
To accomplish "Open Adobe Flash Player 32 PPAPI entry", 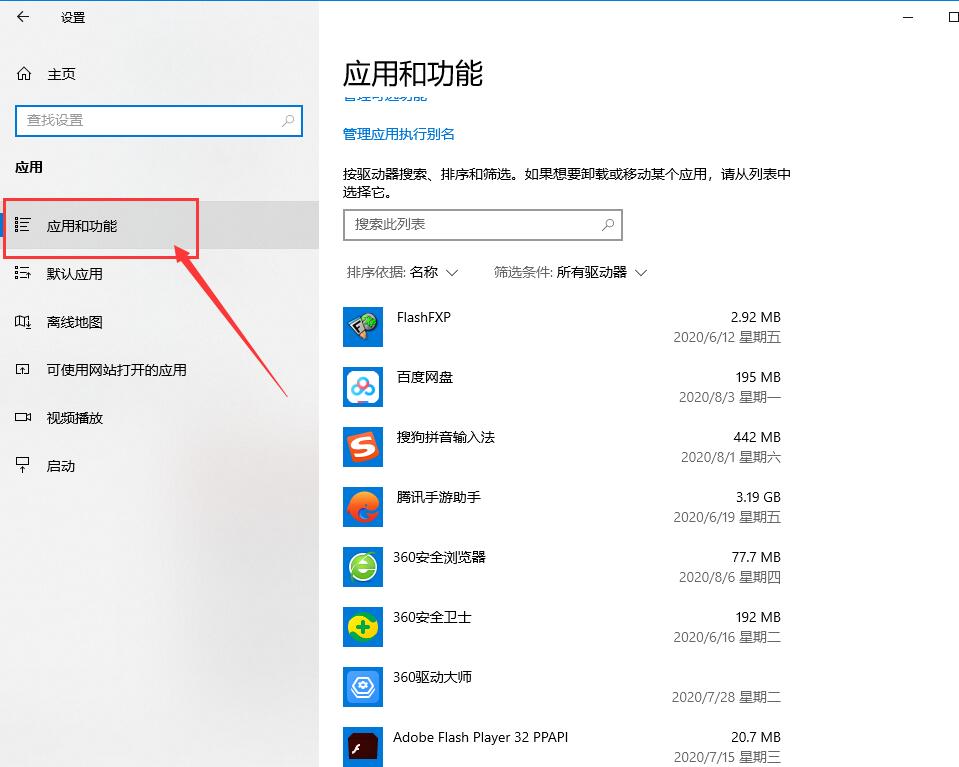I will click(362, 746).
